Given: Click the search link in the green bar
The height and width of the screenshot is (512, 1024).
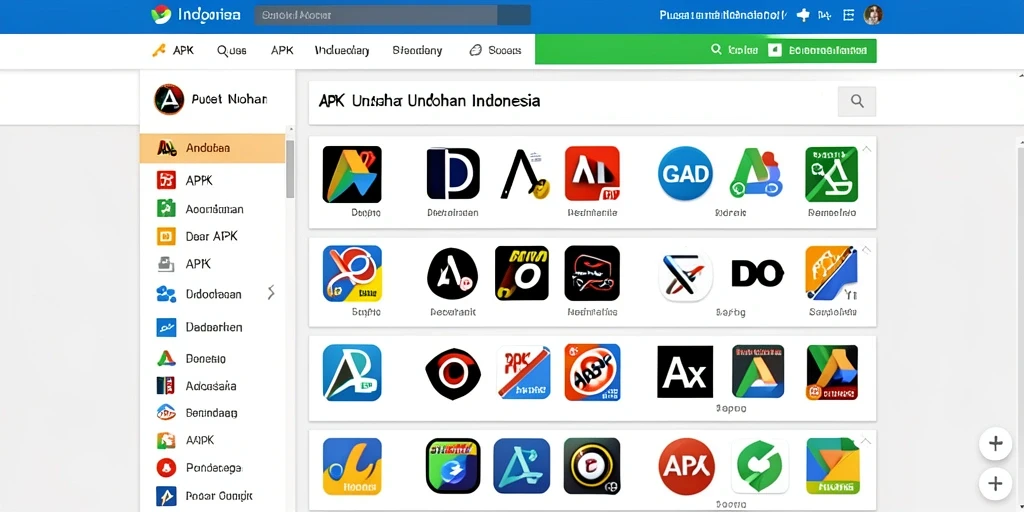Looking at the screenshot, I should point(734,50).
